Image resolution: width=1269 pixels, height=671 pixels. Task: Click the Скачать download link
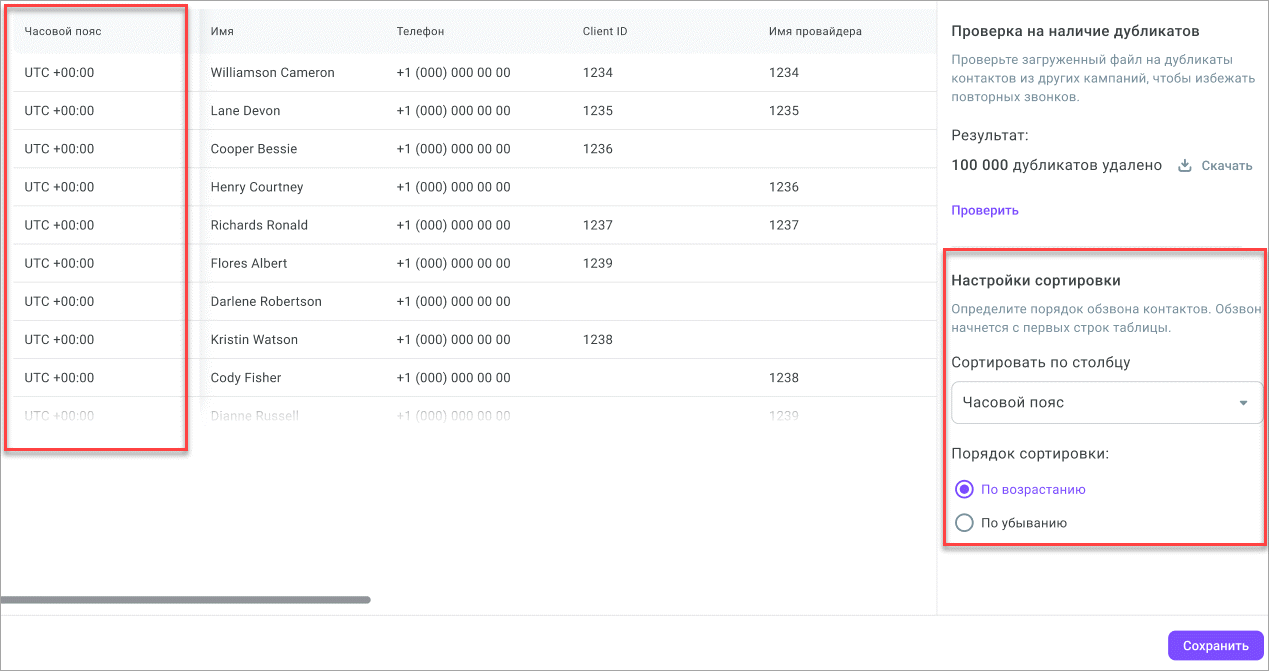pyautogui.click(x=1226, y=166)
